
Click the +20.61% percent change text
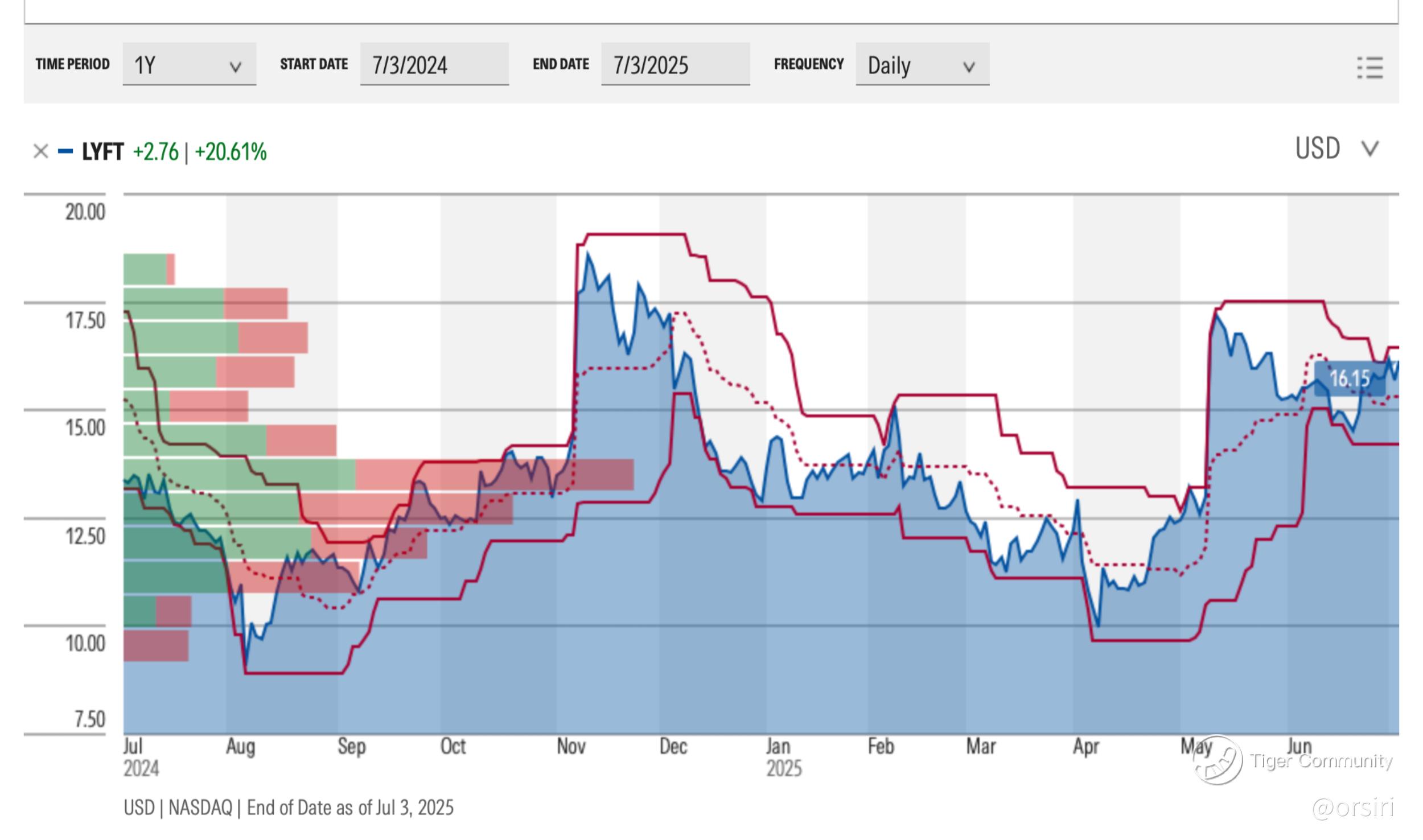pos(231,152)
